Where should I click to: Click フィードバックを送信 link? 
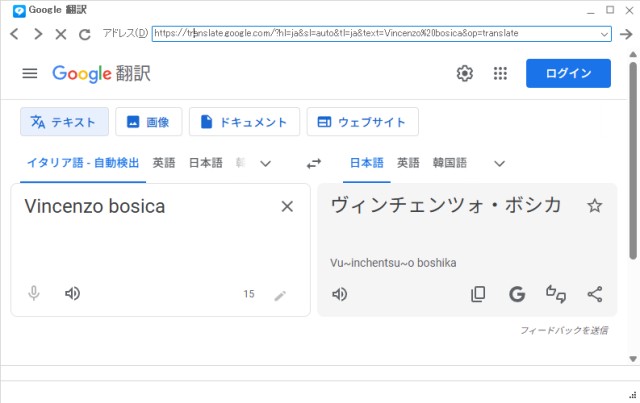[x=564, y=330]
